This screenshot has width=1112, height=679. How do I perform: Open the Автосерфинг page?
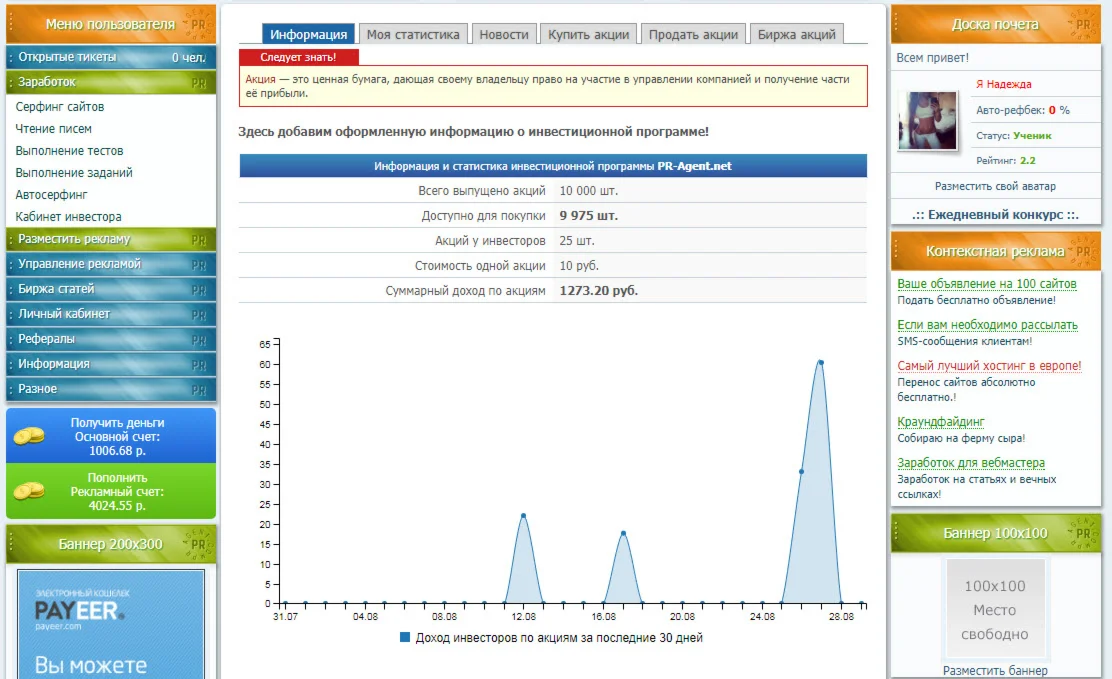coord(51,194)
